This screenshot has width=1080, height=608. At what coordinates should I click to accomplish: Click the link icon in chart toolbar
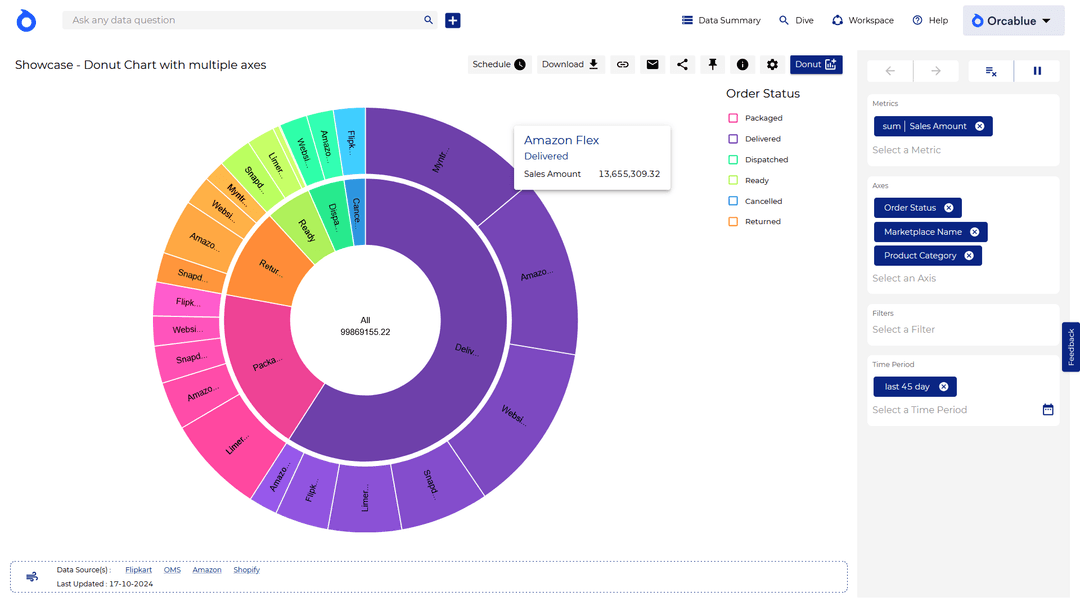tap(622, 65)
